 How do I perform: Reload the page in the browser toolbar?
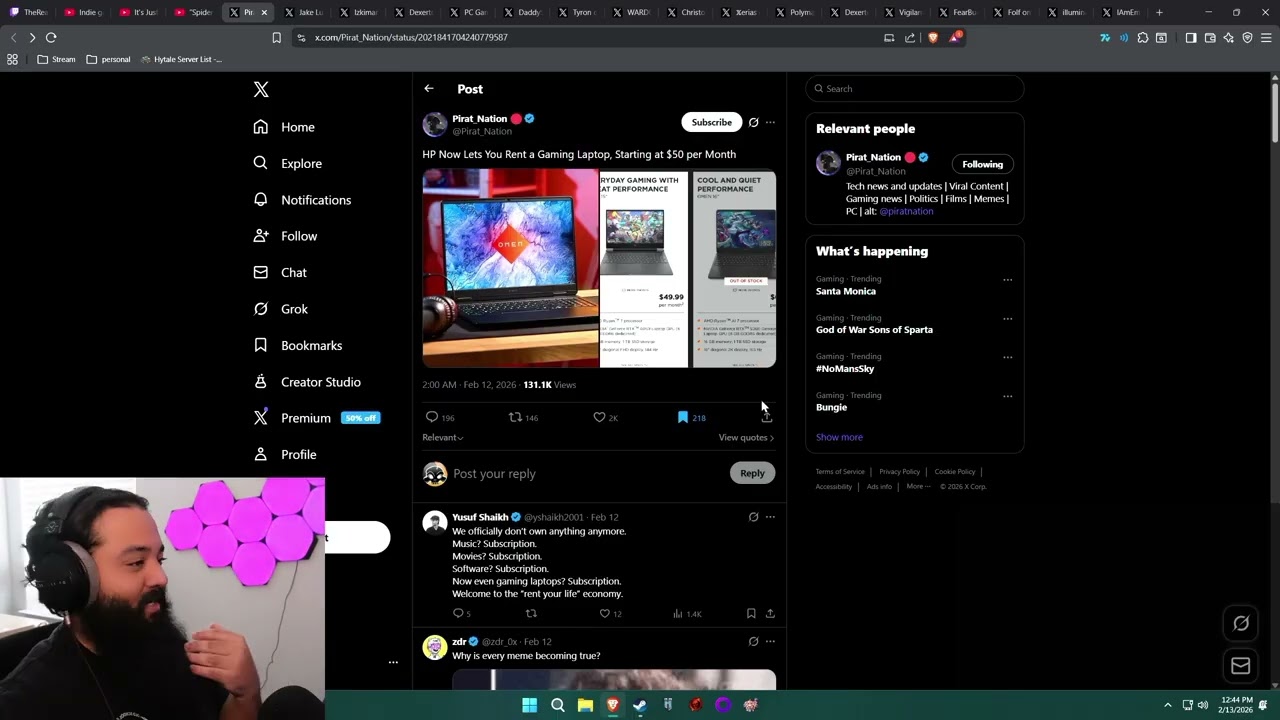coord(51,37)
